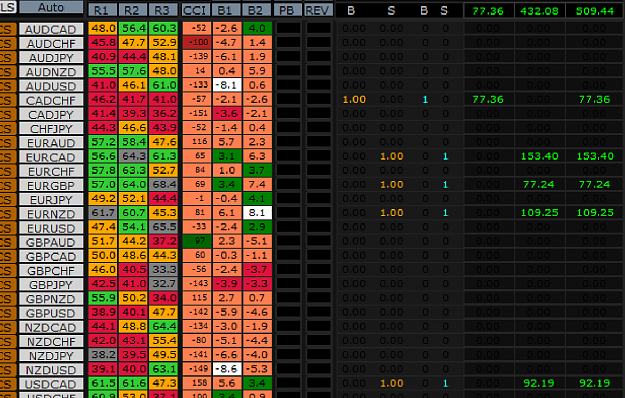625x398 pixels.
Task: Click the B2 column header
Action: (257, 10)
